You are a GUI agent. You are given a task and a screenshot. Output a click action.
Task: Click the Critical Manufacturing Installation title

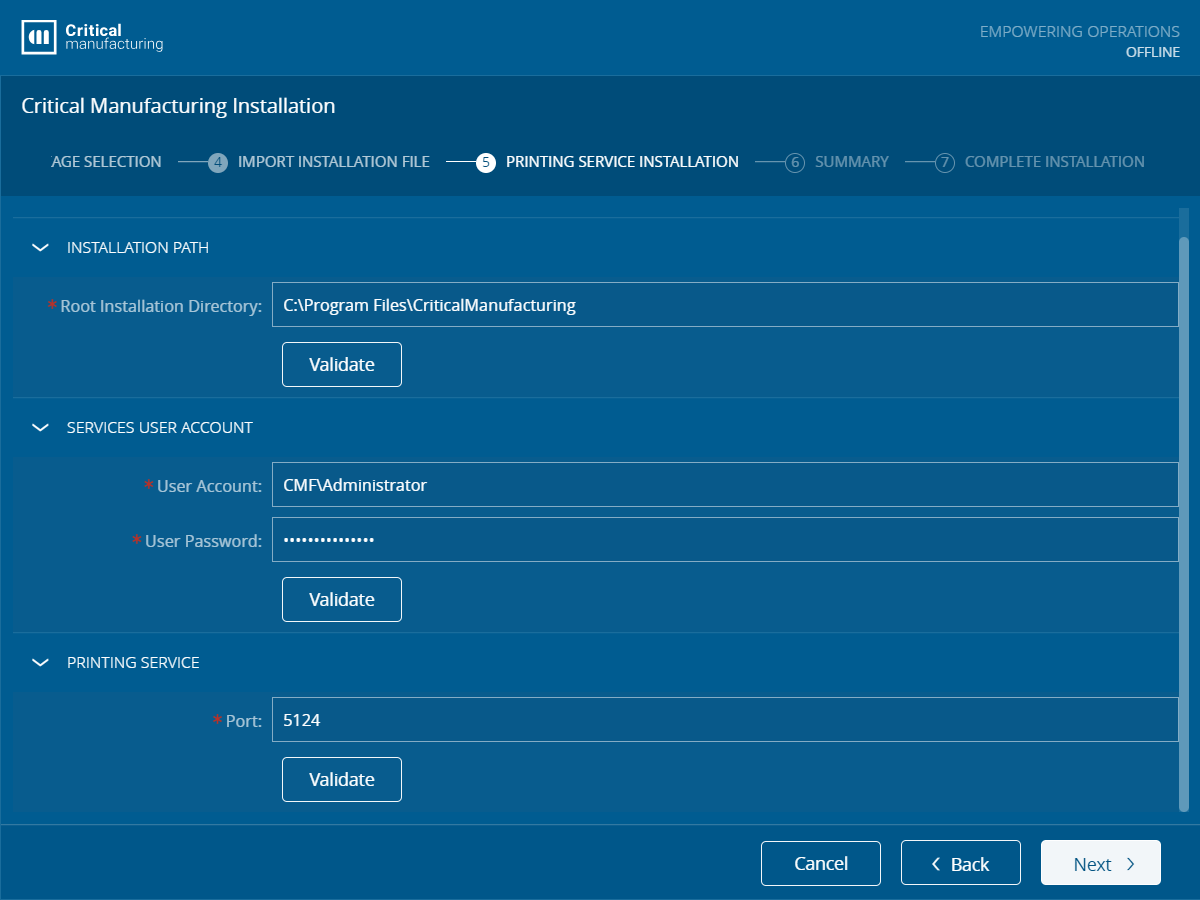coord(178,105)
